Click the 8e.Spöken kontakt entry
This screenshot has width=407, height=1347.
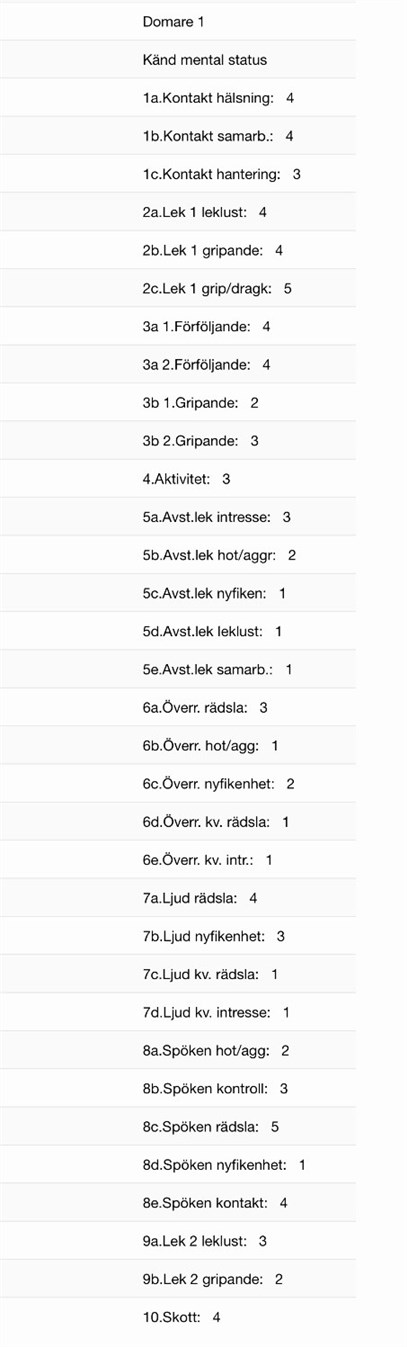click(x=178, y=1203)
